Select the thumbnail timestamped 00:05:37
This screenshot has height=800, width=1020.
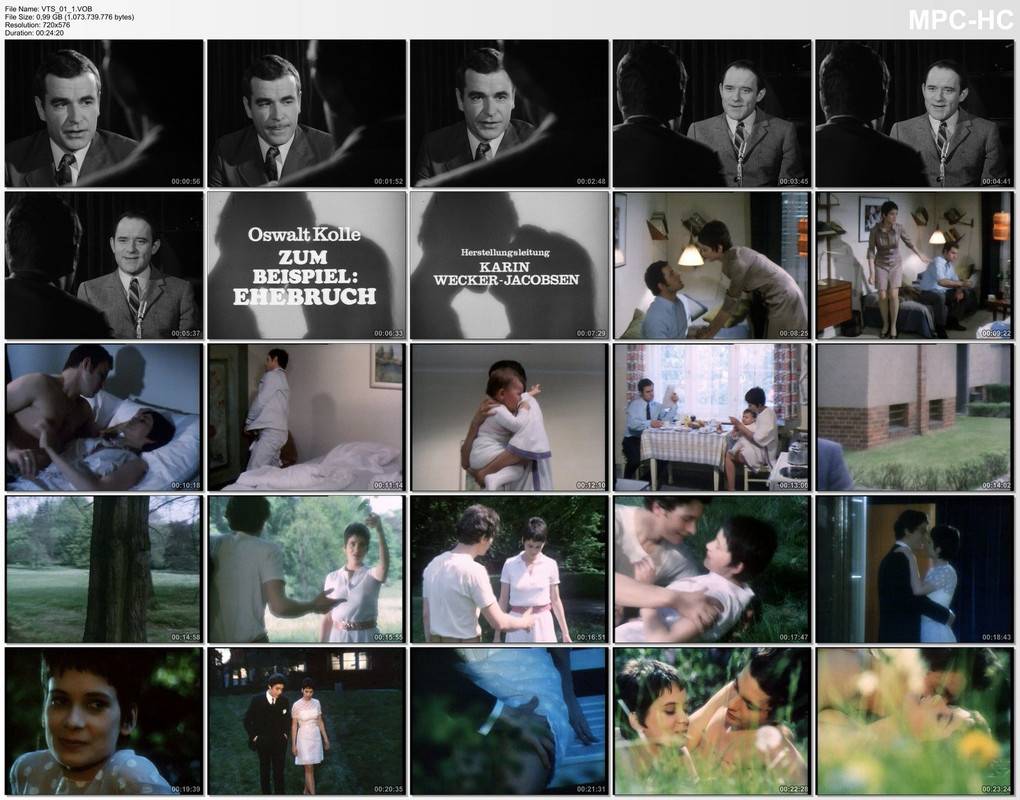[104, 265]
